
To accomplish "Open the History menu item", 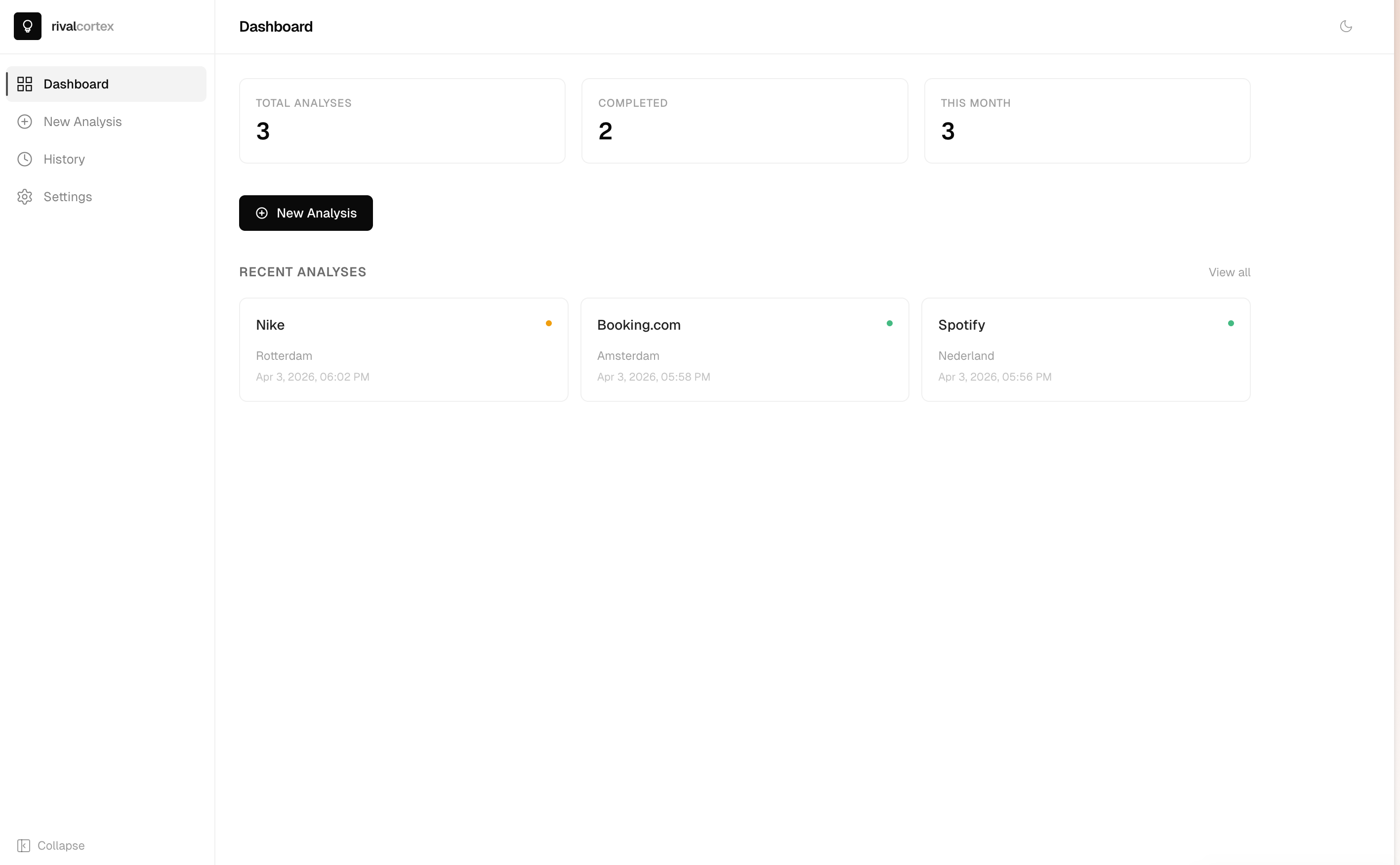I will point(64,159).
